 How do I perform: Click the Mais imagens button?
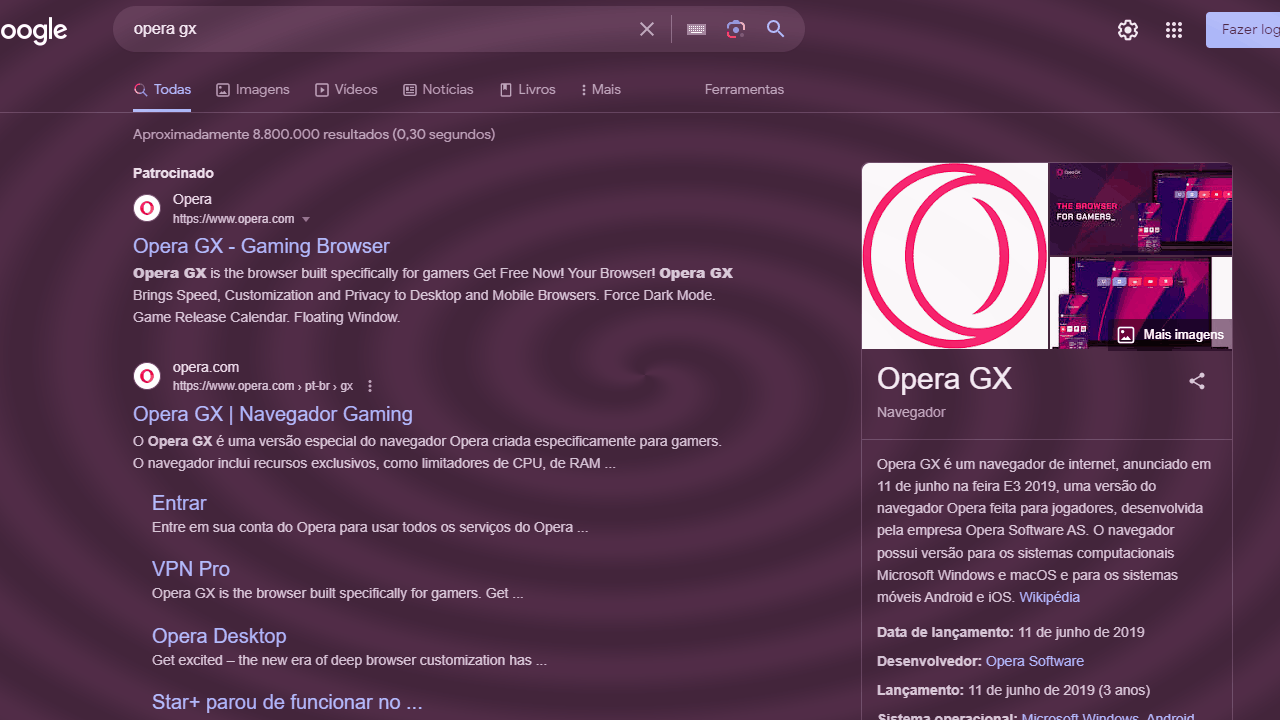tap(1170, 335)
